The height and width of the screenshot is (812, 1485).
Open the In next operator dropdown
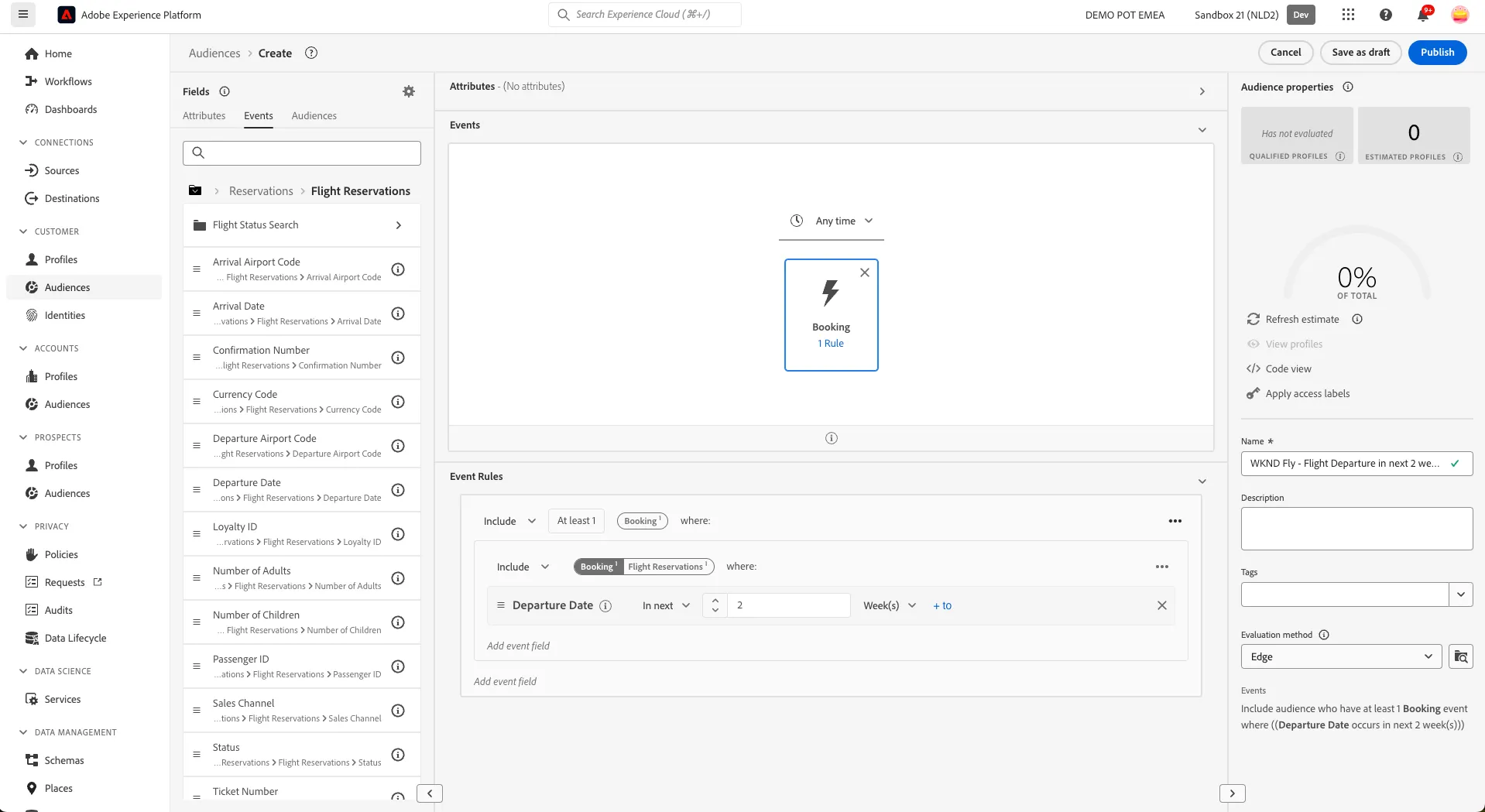[x=665, y=605]
